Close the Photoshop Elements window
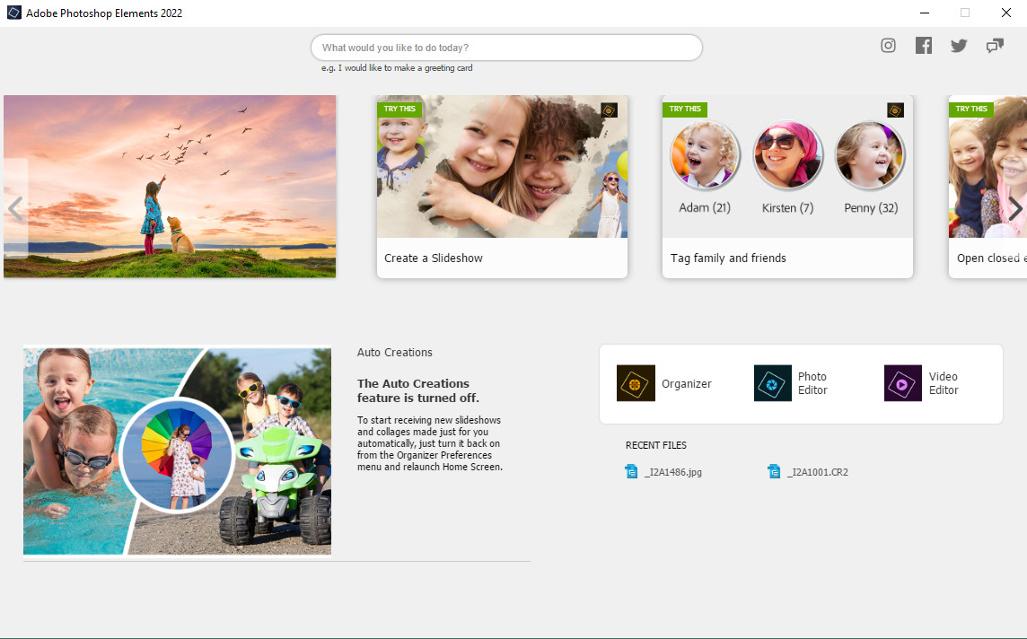The width and height of the screenshot is (1027, 639). pyautogui.click(x=1006, y=12)
